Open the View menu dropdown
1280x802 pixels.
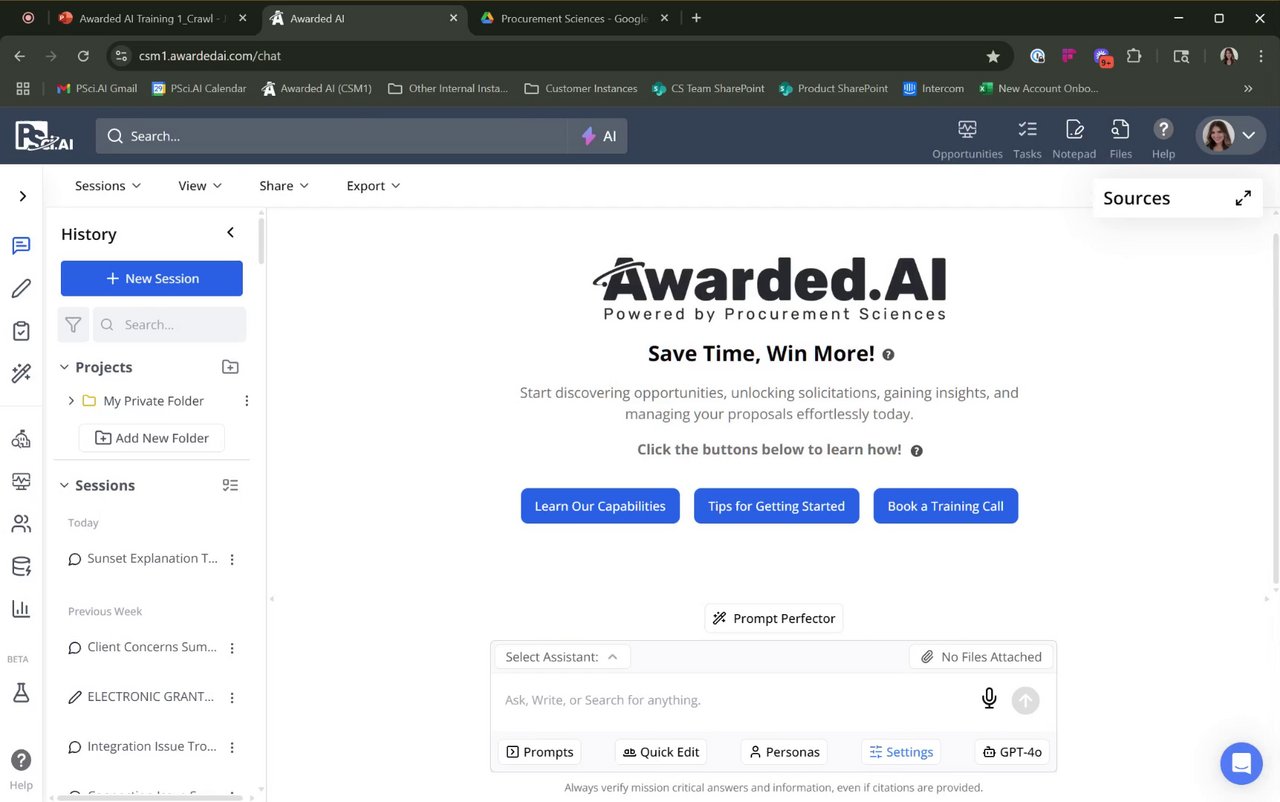200,186
